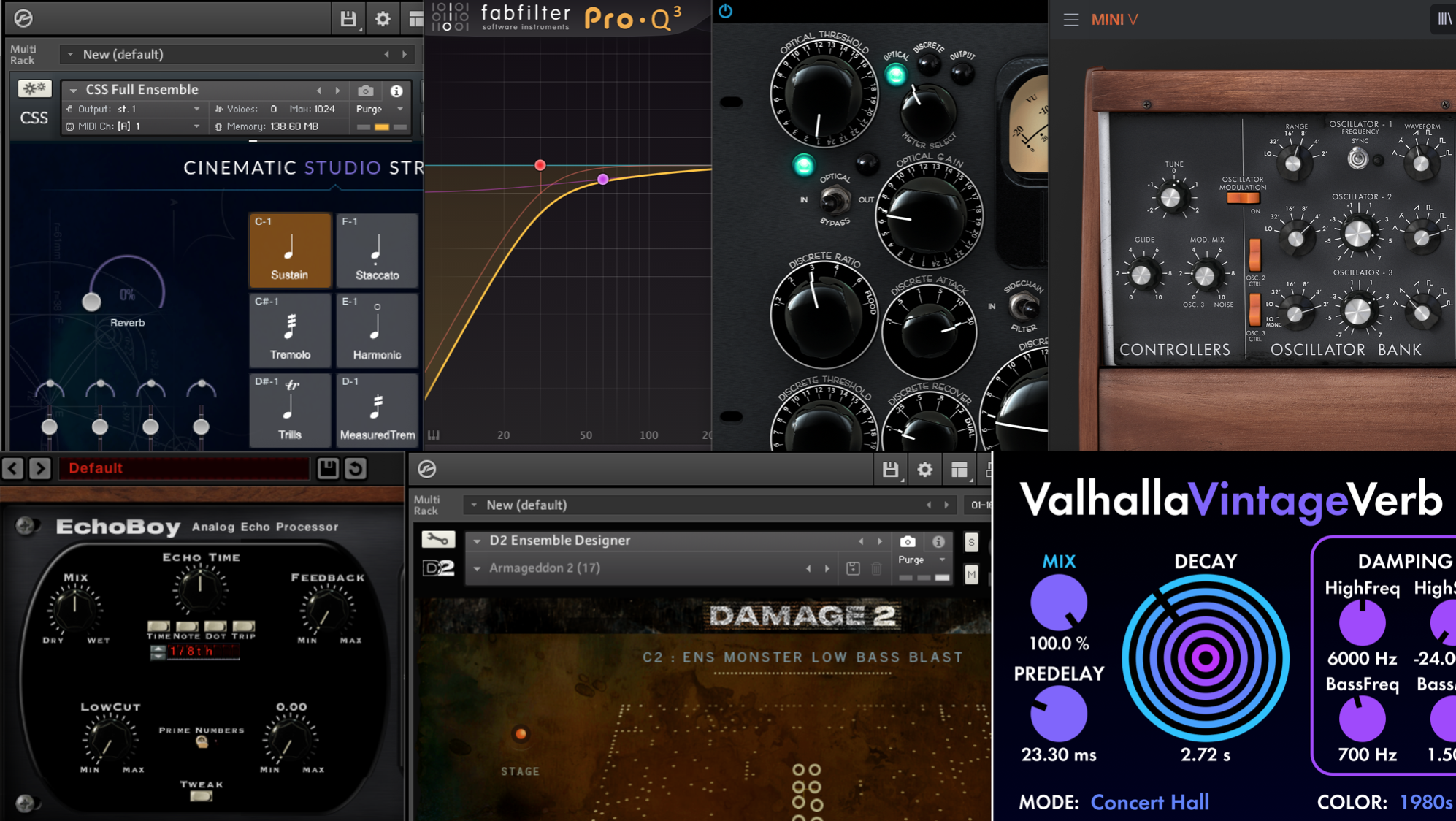Click the Kontakt save icon in top bar
Image resolution: width=1456 pixels, height=821 pixels.
click(348, 19)
